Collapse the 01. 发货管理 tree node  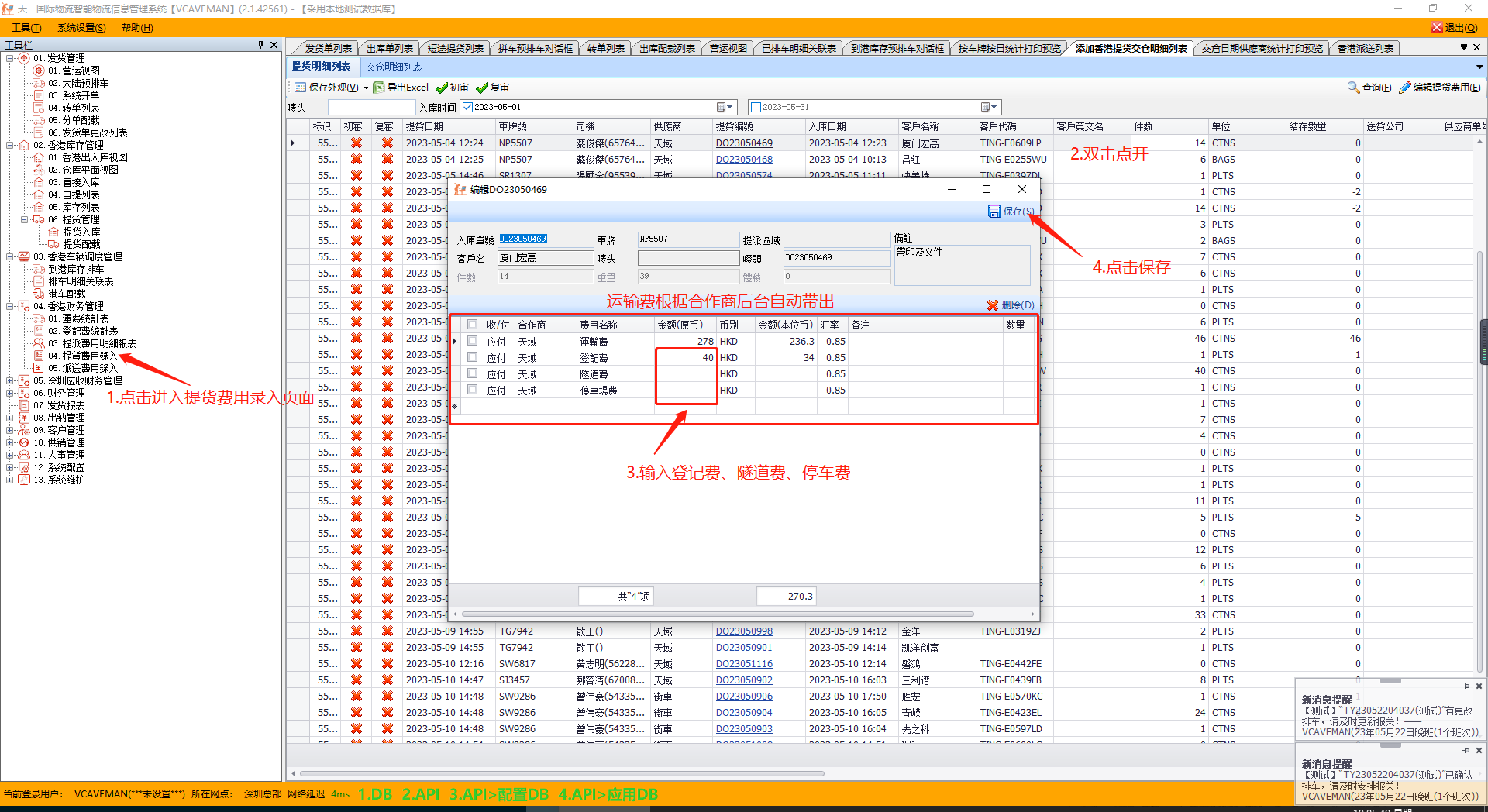[10, 58]
